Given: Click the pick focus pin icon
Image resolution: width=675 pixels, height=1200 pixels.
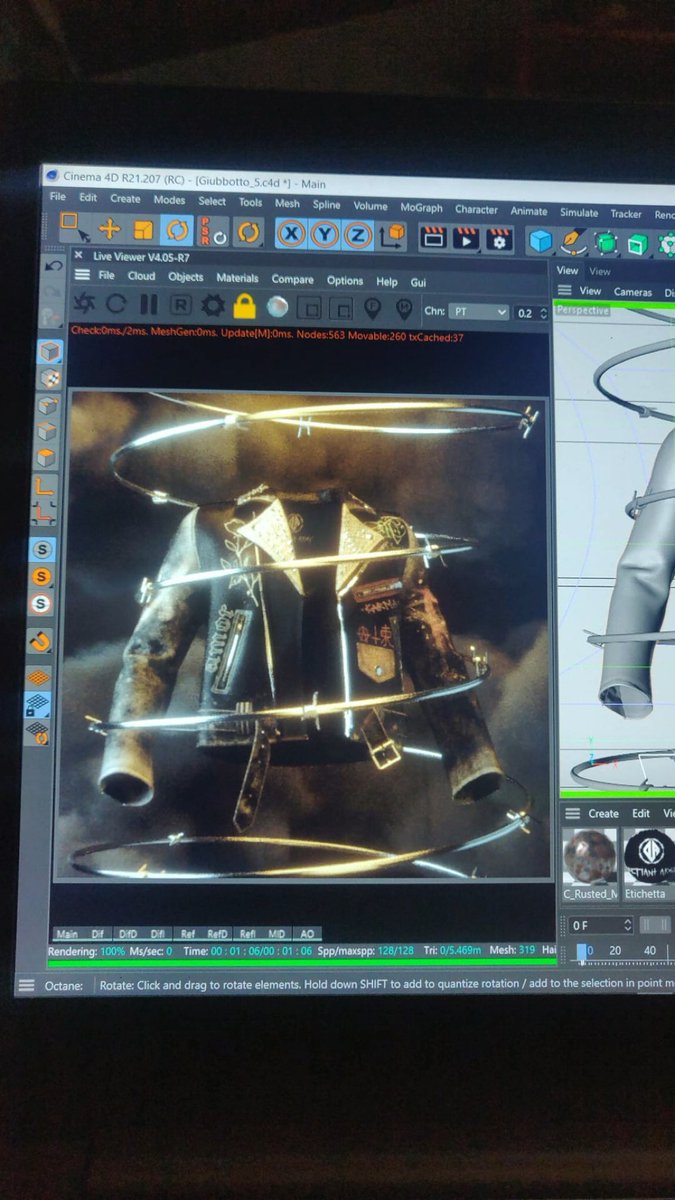Looking at the screenshot, I should 372,309.
